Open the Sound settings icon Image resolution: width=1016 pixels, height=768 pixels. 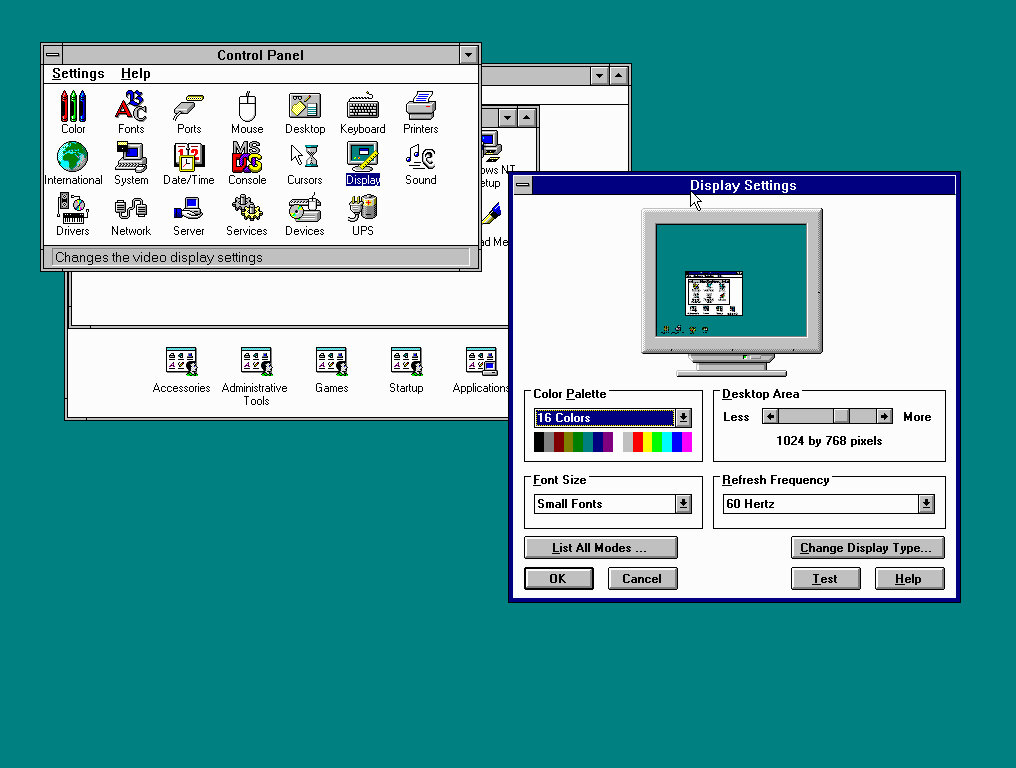coord(420,158)
